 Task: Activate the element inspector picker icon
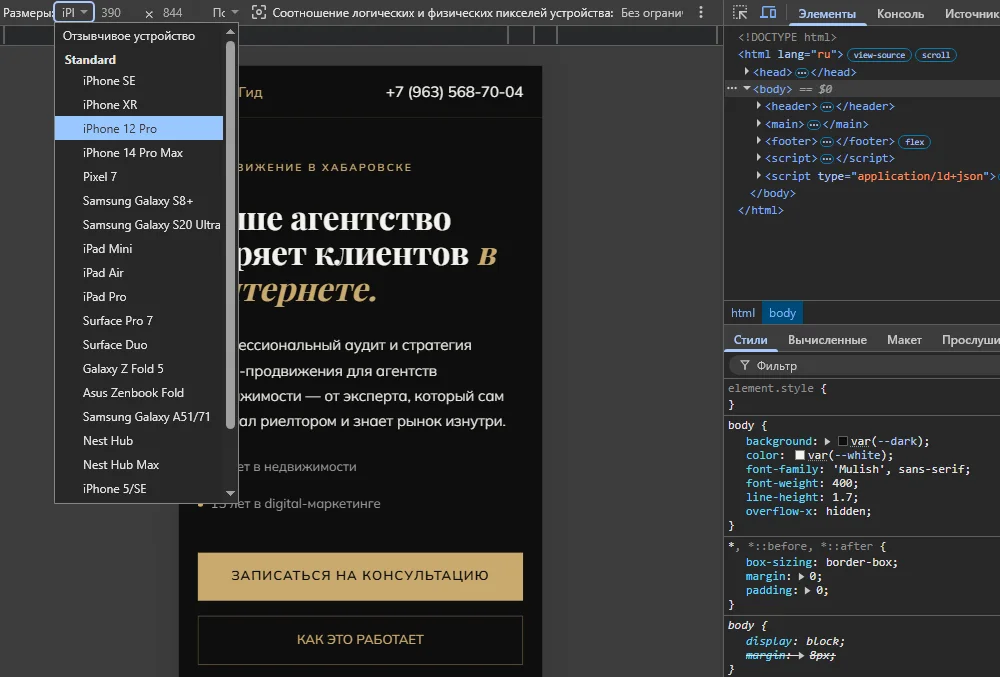740,12
